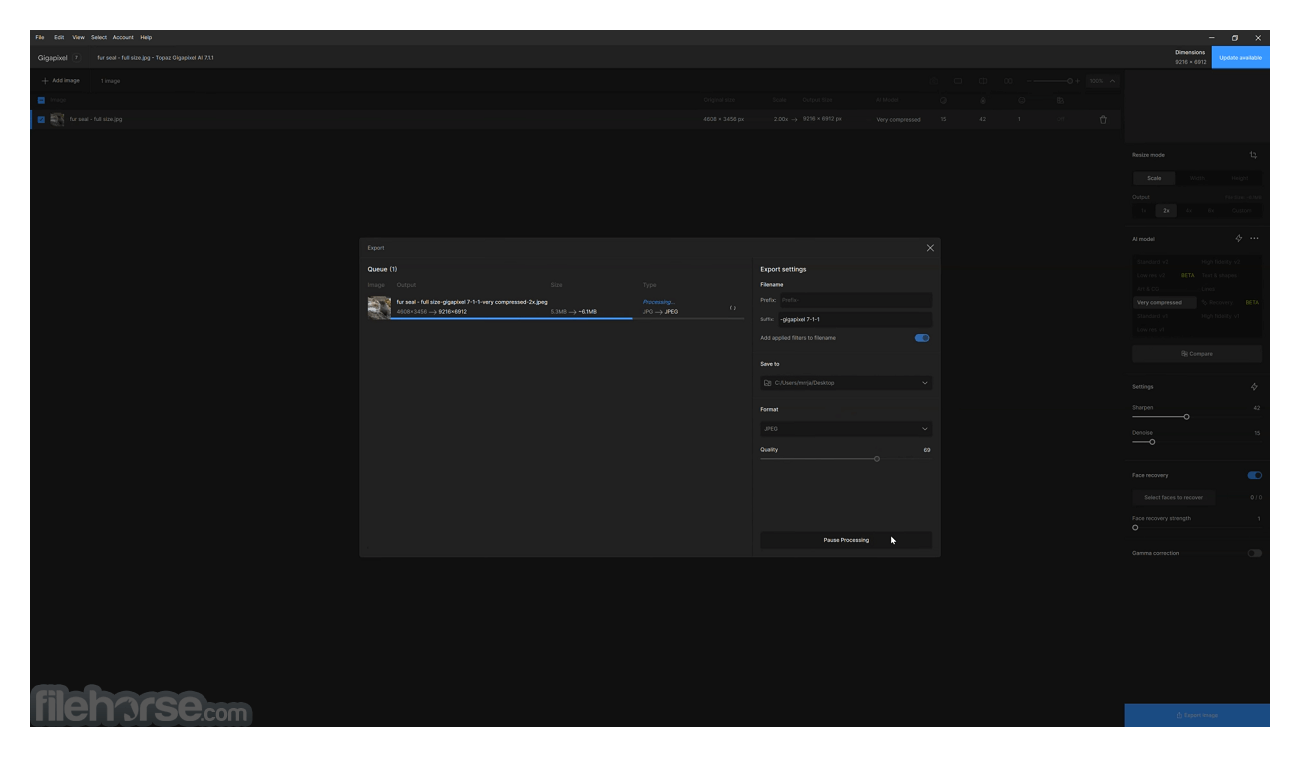Viewport: 1300px width, 757px height.
Task: Click the Quality slider handle
Action: coord(877,459)
